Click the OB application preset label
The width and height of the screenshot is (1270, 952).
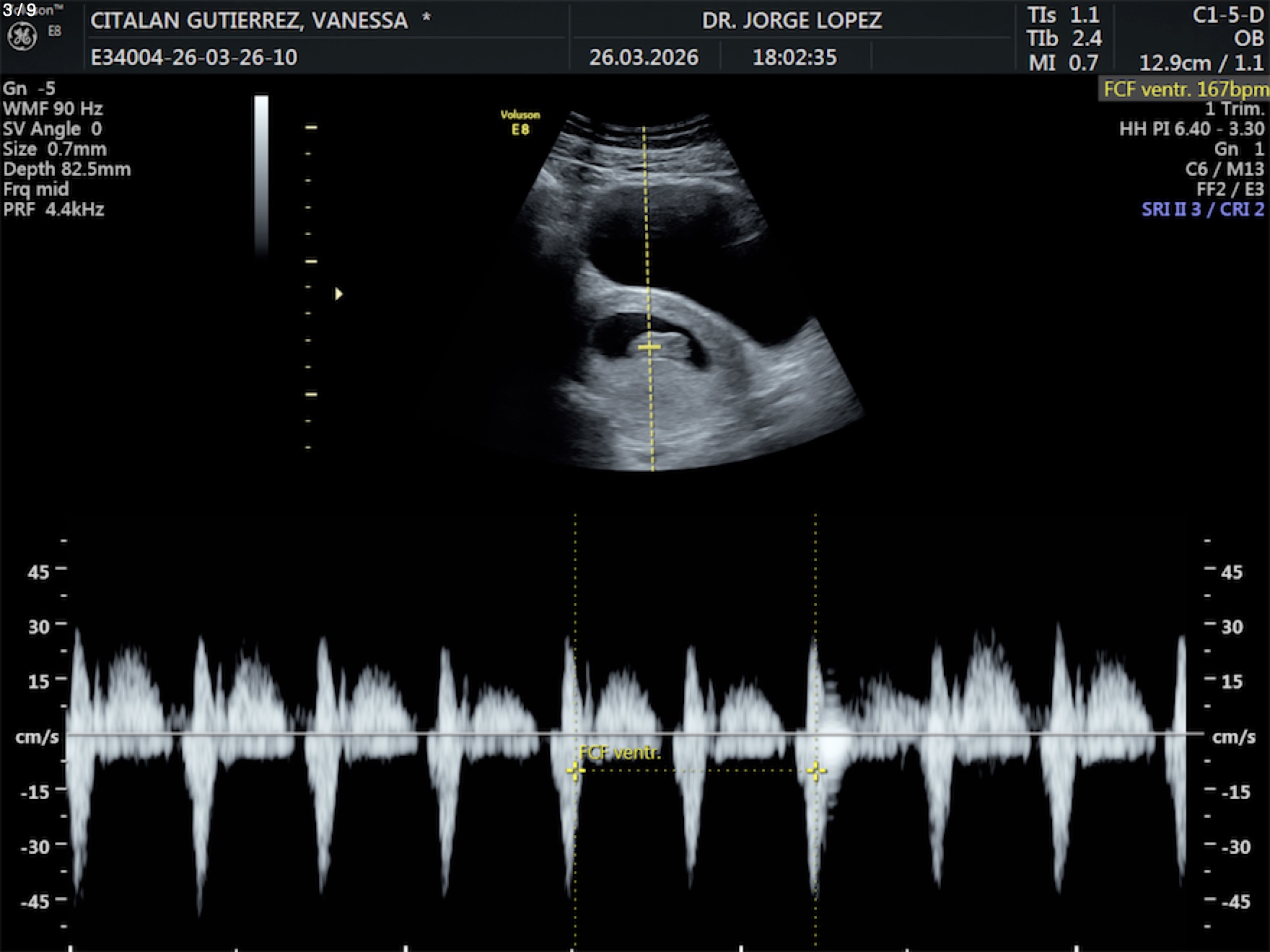point(1248,38)
